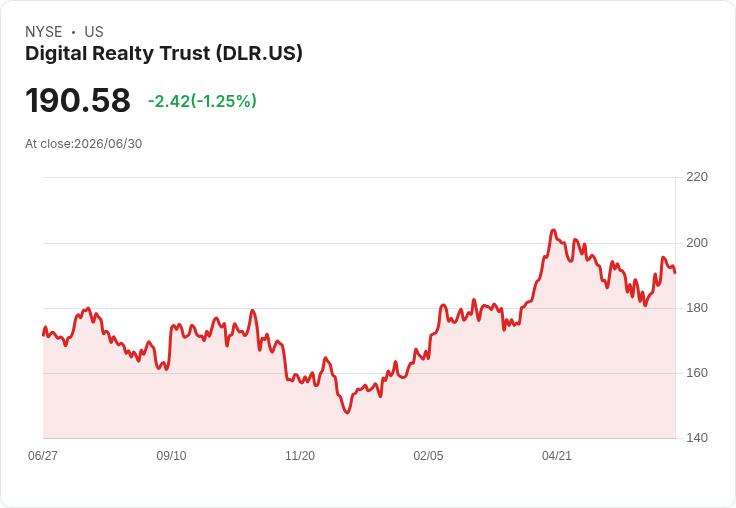This screenshot has width=736, height=508.
Task: Click the 11/20 x-axis date label
Action: tap(300, 455)
